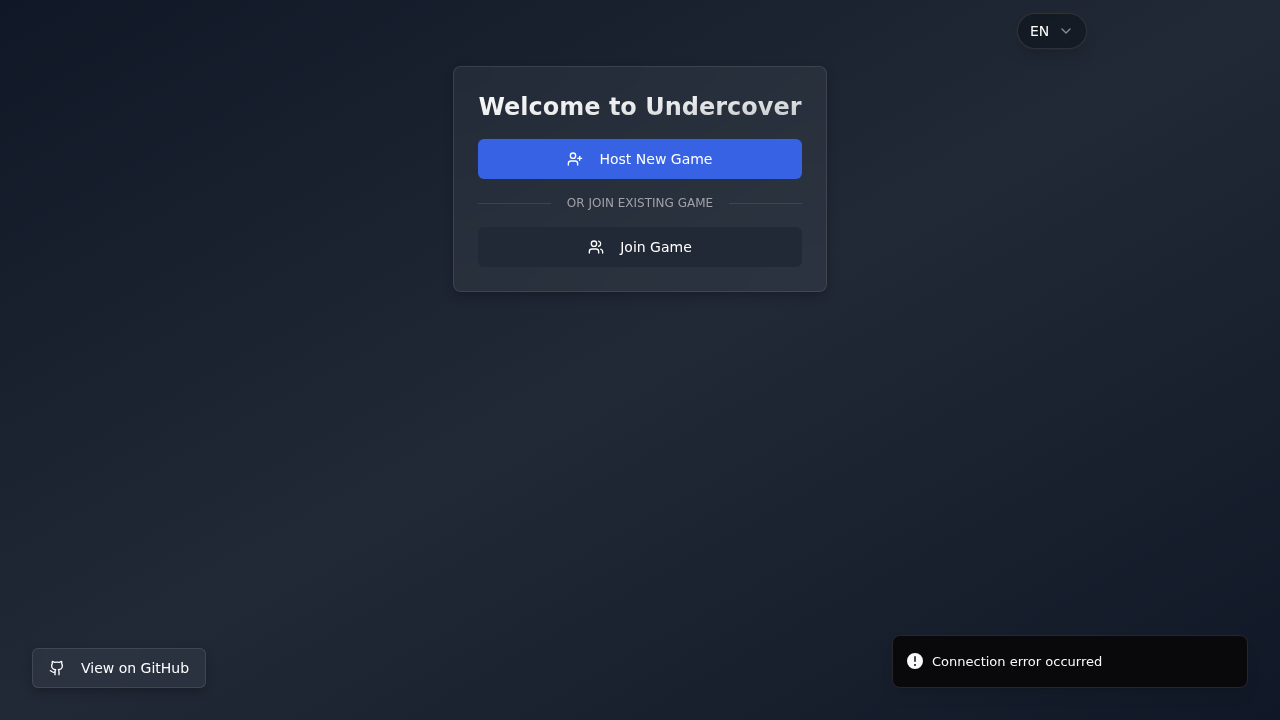Click the Join Game button
1280x720 pixels.
[640, 247]
